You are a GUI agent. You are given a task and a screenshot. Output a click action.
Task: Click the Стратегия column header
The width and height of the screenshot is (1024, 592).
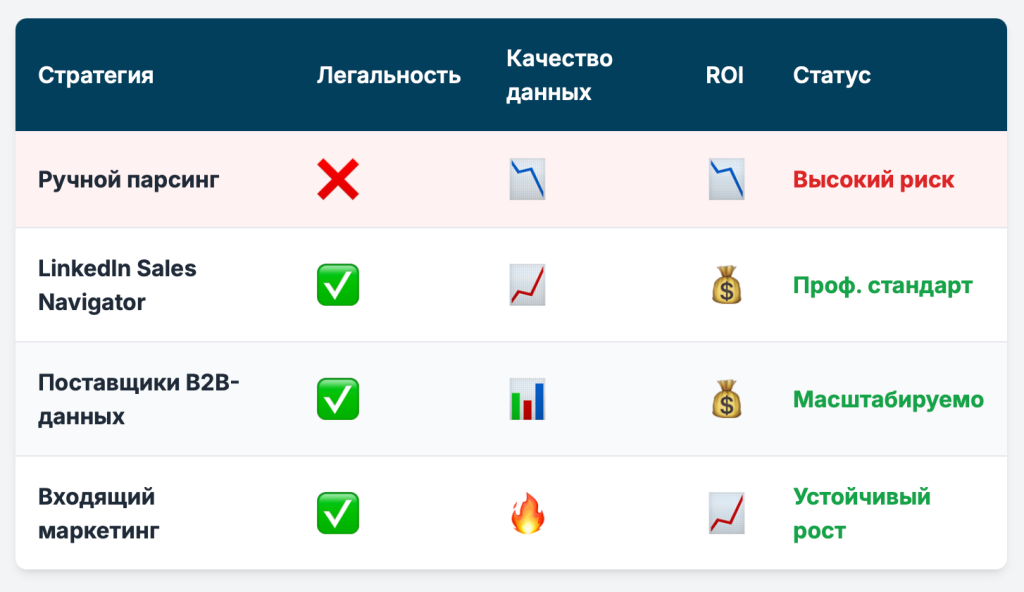[96, 75]
